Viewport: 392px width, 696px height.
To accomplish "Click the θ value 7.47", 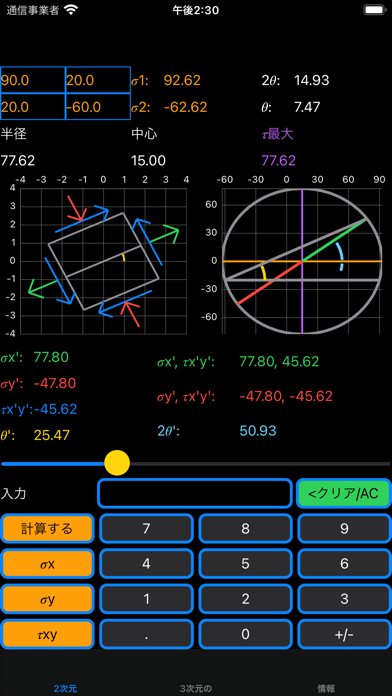I will tap(307, 107).
